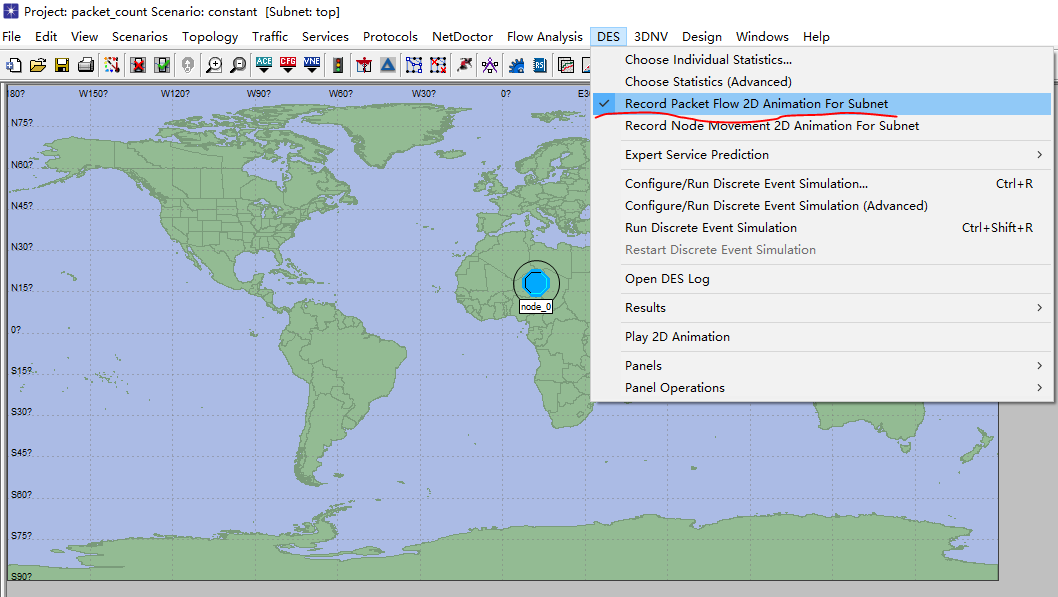Open the ACE toolbar dropdown arrow
The image size is (1058, 597).
click(263, 69)
